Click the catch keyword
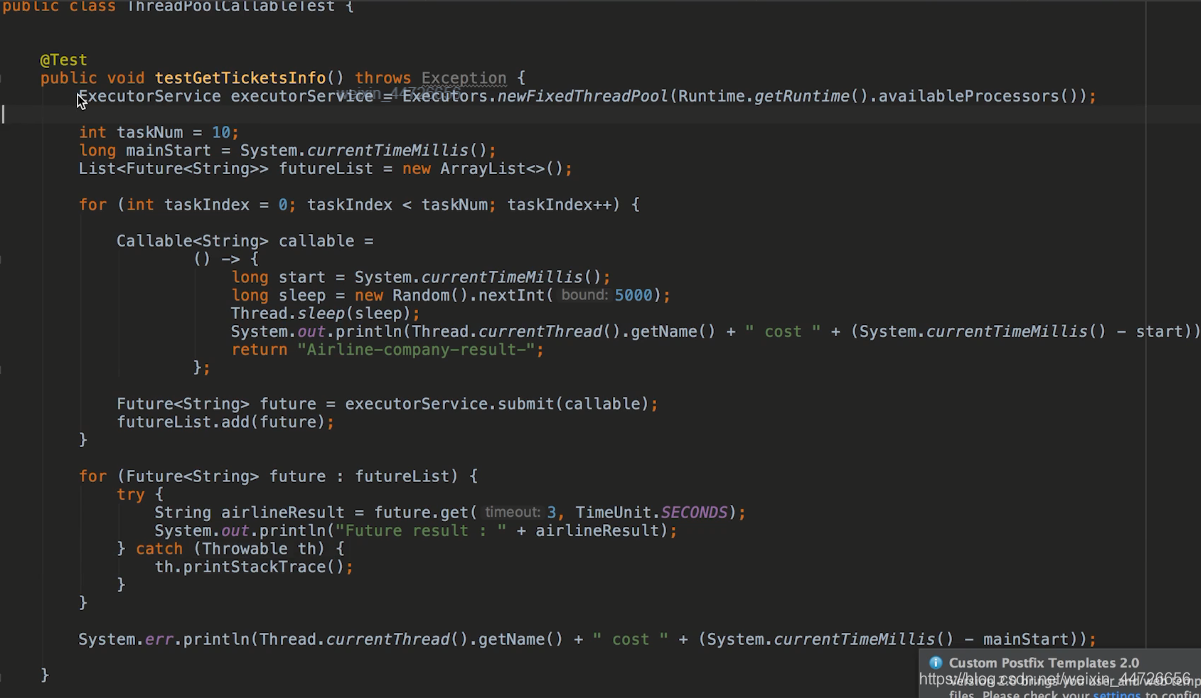Viewport: 1201px width, 698px height. pyautogui.click(x=160, y=548)
